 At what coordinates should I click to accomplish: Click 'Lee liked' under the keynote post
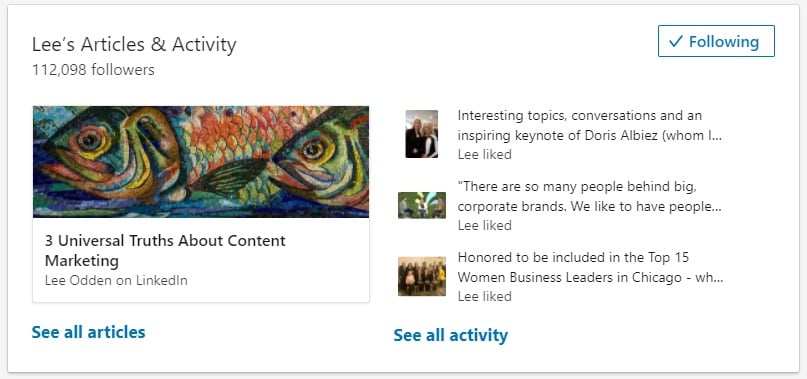point(484,154)
